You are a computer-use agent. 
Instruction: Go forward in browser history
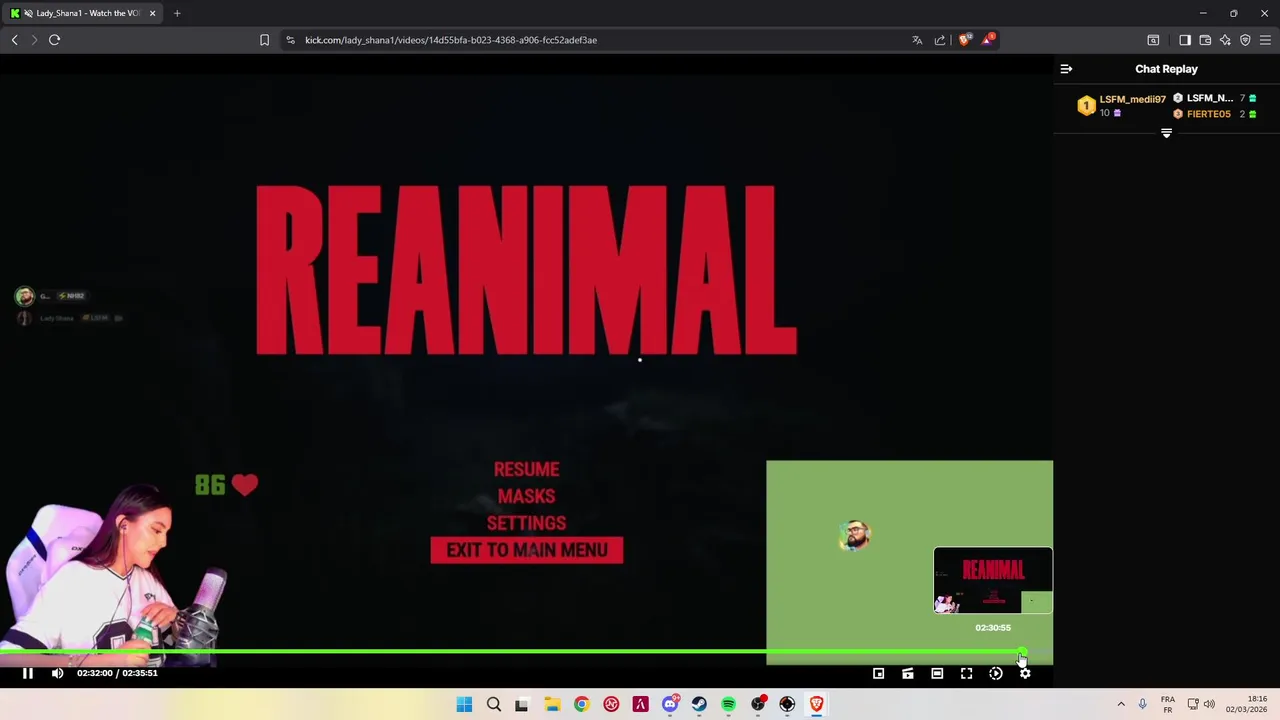point(34,40)
